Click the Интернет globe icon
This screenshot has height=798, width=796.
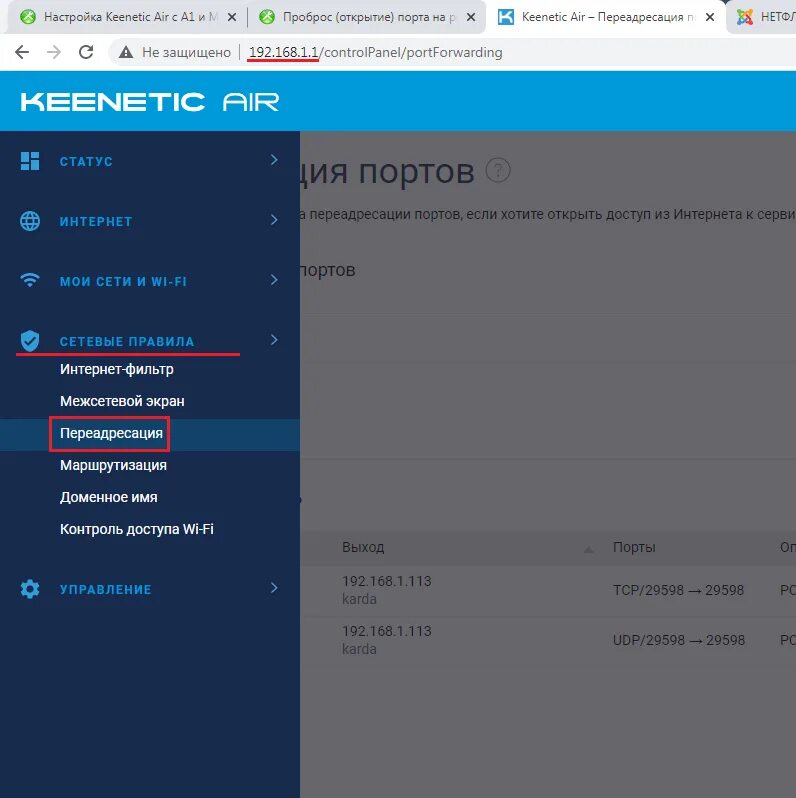click(30, 221)
